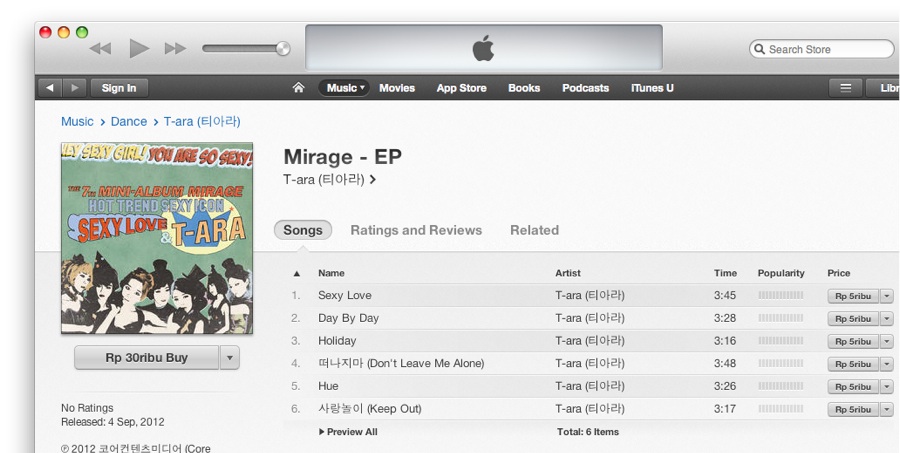Click the artist cell in Sexy Love row
This screenshot has width=900, height=453.
point(589,296)
